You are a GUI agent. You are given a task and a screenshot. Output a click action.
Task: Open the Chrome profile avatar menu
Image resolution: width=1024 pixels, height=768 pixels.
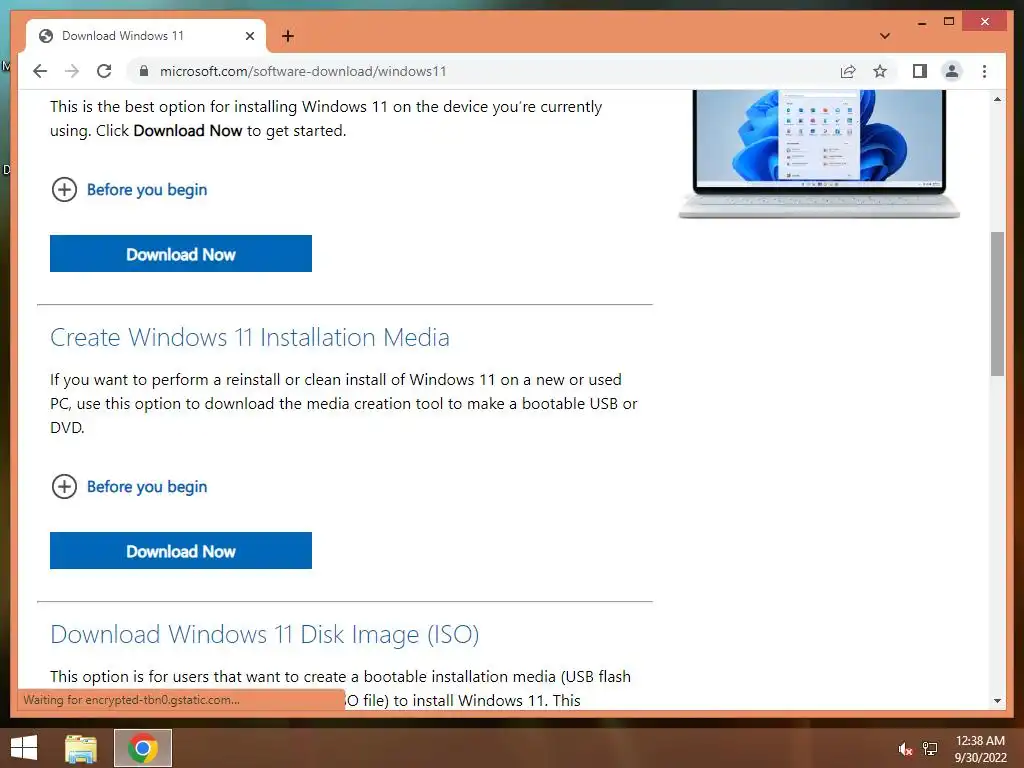pos(952,71)
